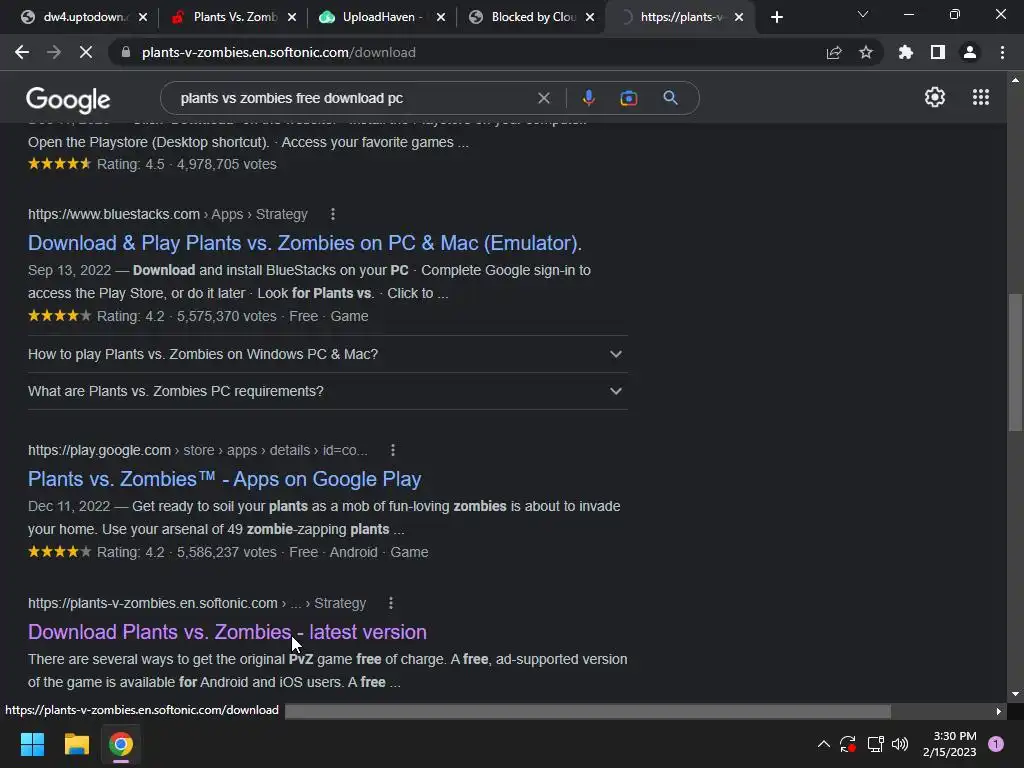Open tab search dropdown arrow
1024x768 pixels.
click(863, 14)
